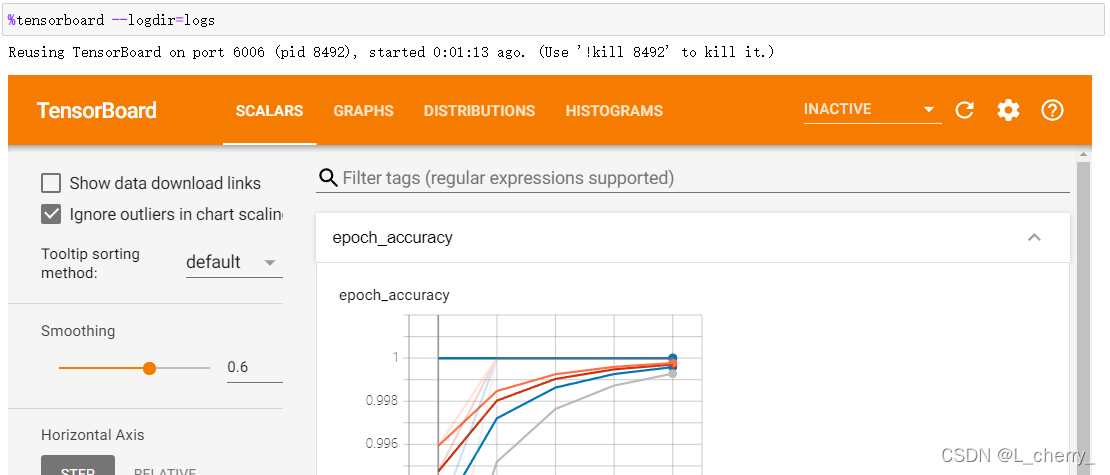Screen dimensions: 1110x475
Task: Open the help question mark icon
Action: 1053,110
